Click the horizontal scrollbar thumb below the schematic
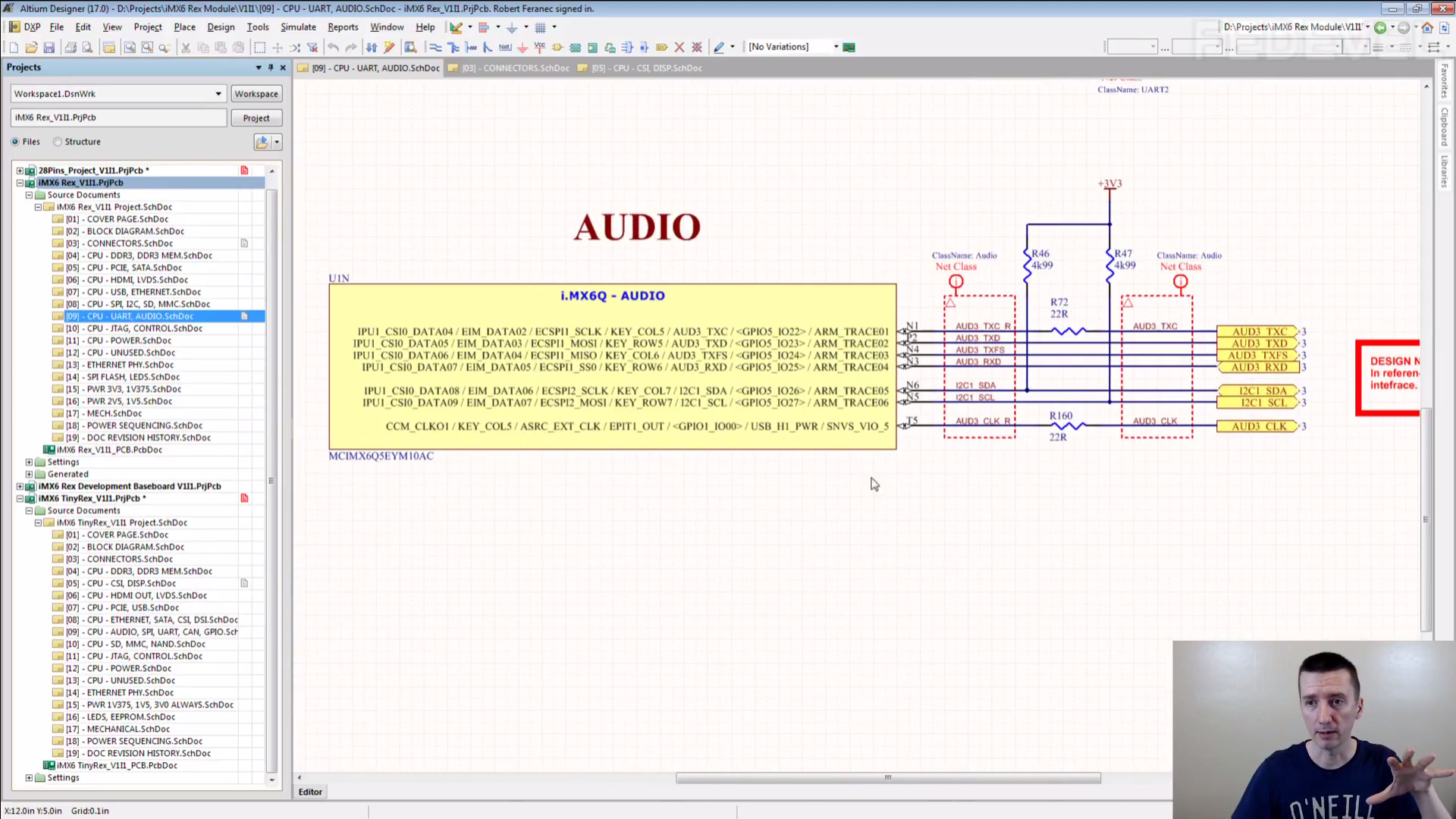This screenshot has width=1456, height=819. [x=887, y=778]
